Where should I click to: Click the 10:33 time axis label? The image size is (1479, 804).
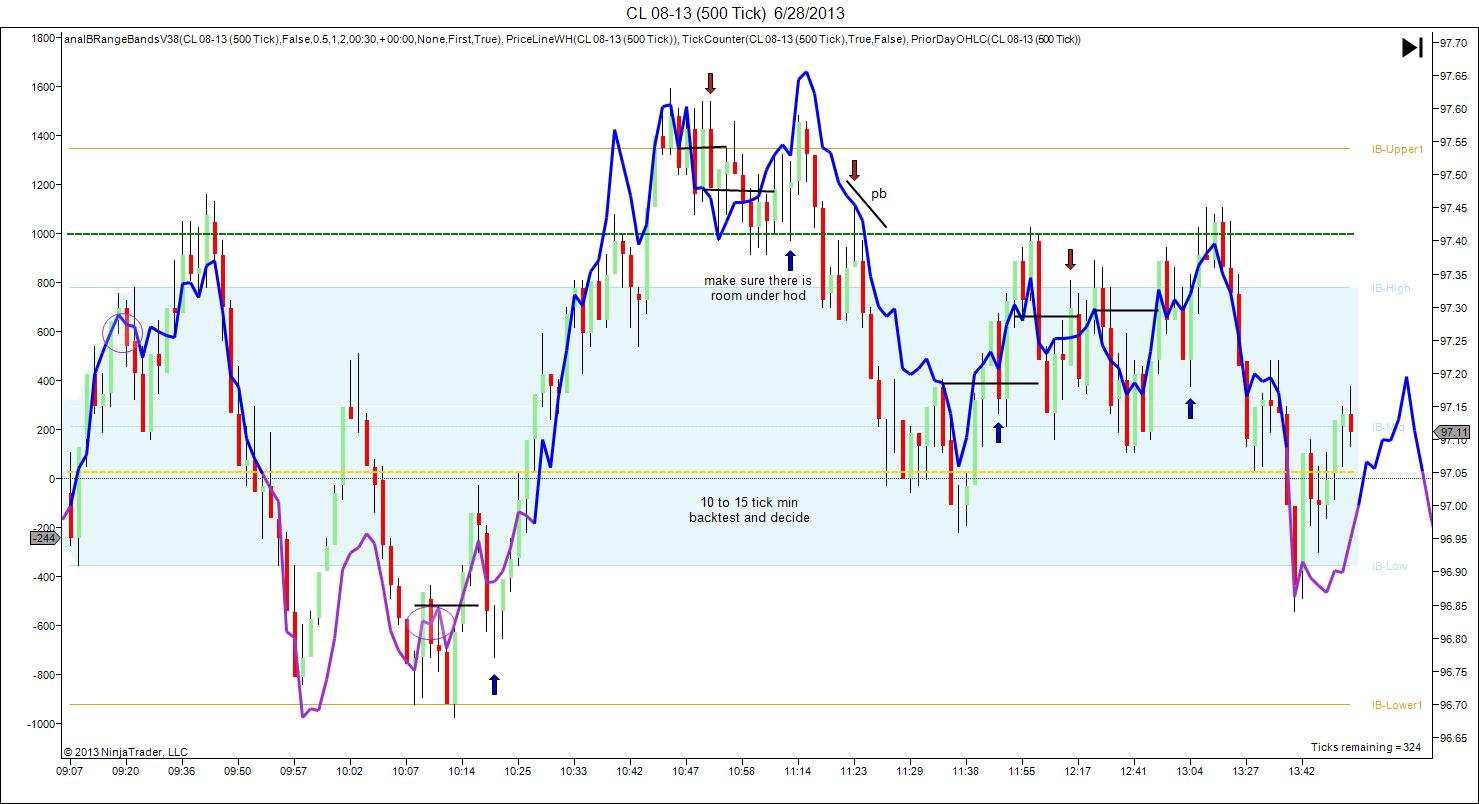[x=574, y=771]
